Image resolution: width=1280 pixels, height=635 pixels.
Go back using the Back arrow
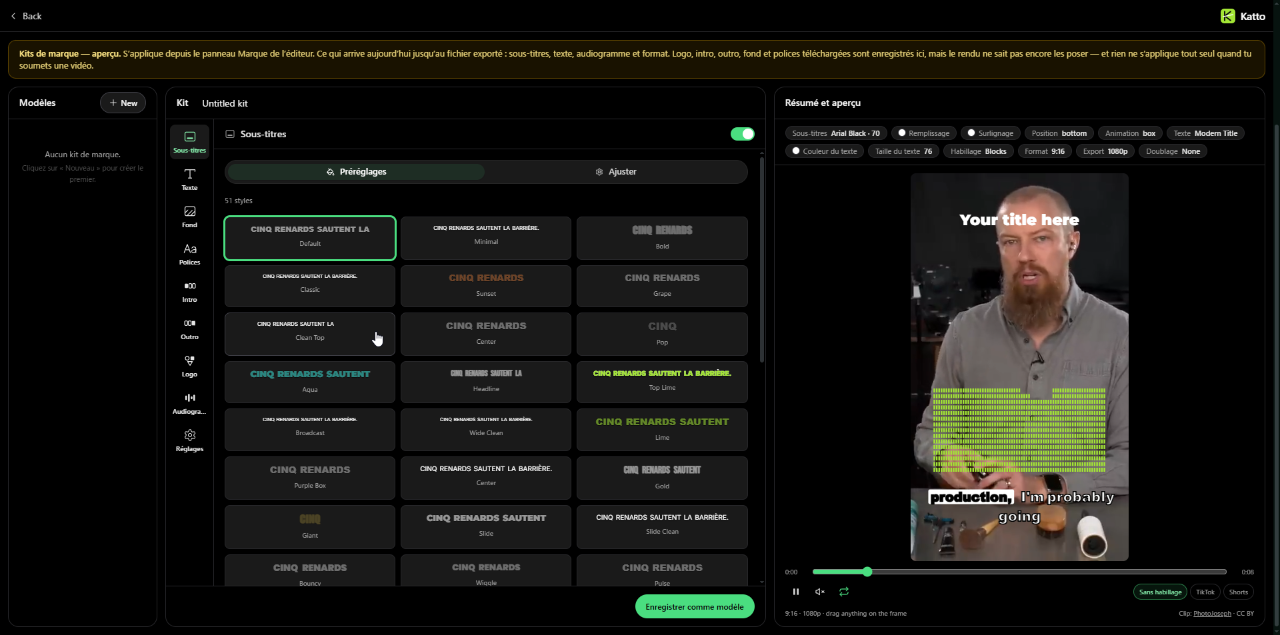point(26,16)
